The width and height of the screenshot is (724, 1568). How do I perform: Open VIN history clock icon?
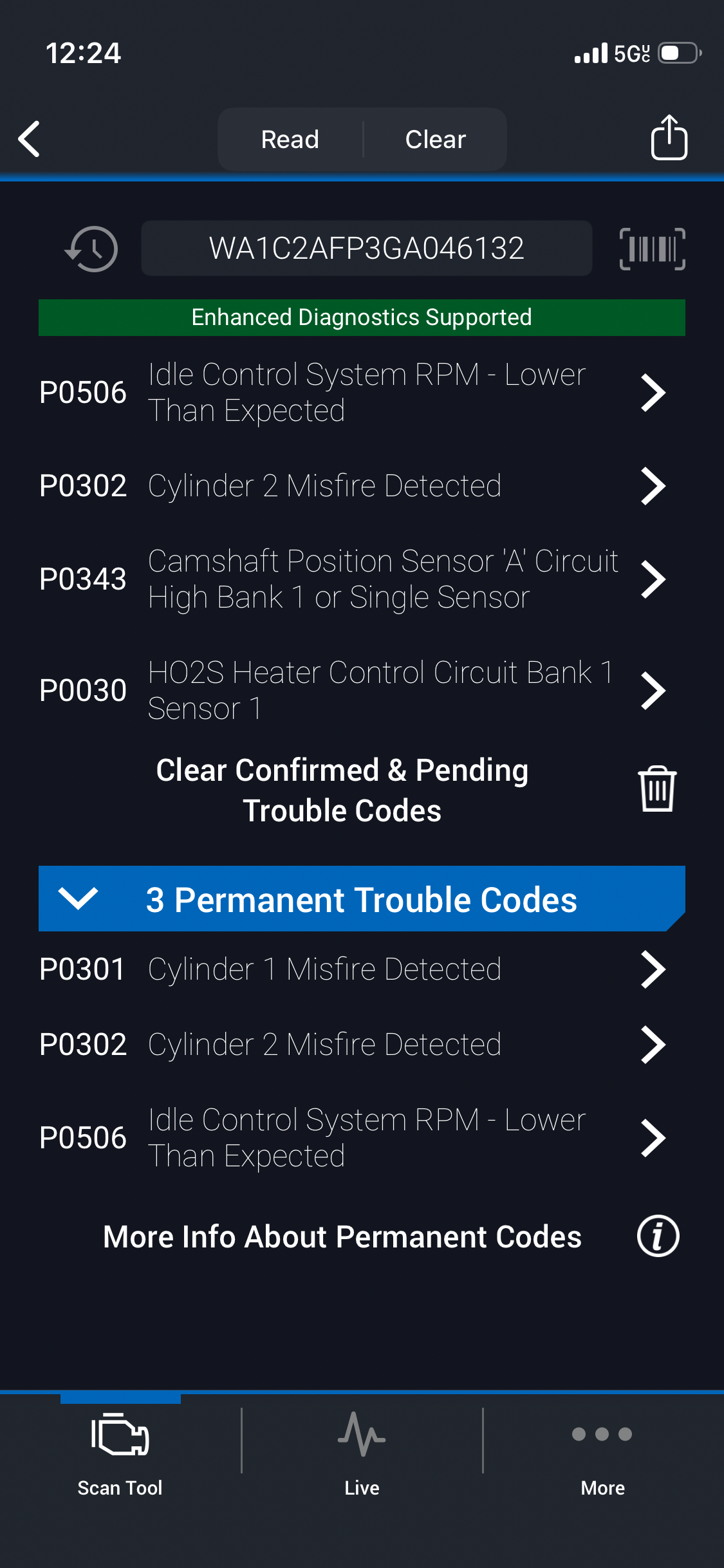pos(91,248)
